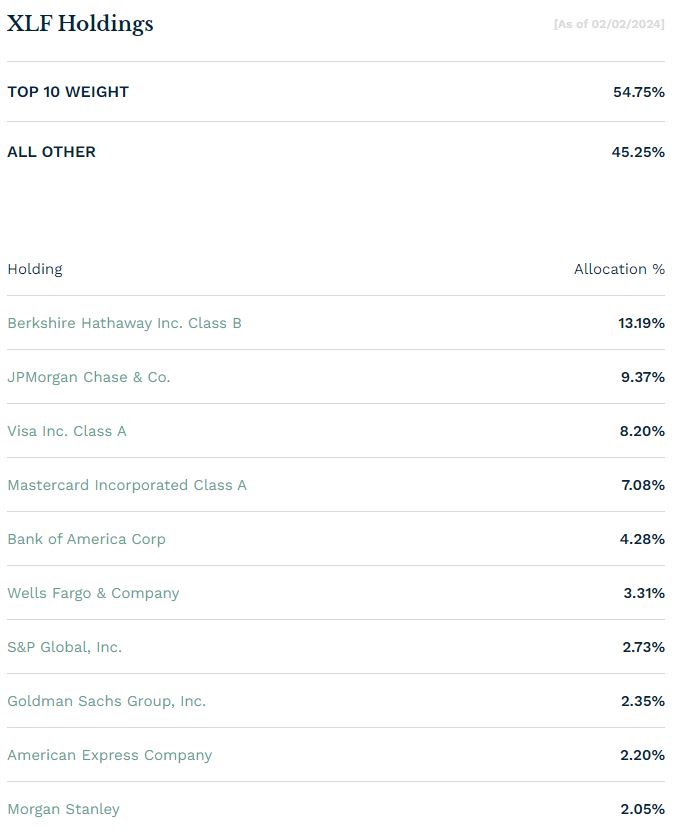Click the JPMorgan Chase & Co. holding
Image resolution: width=681 pixels, height=831 pixels.
[x=89, y=377]
